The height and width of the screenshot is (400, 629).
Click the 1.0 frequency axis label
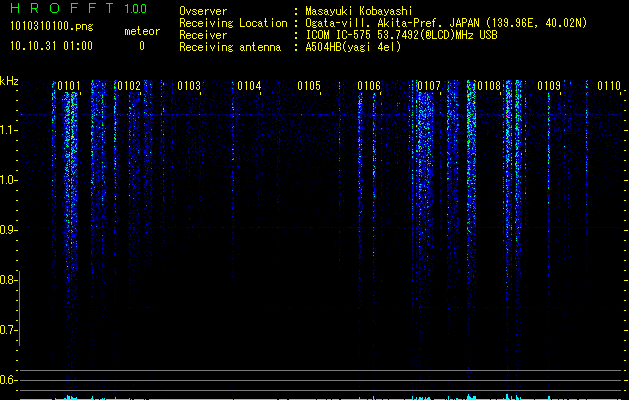[8, 180]
